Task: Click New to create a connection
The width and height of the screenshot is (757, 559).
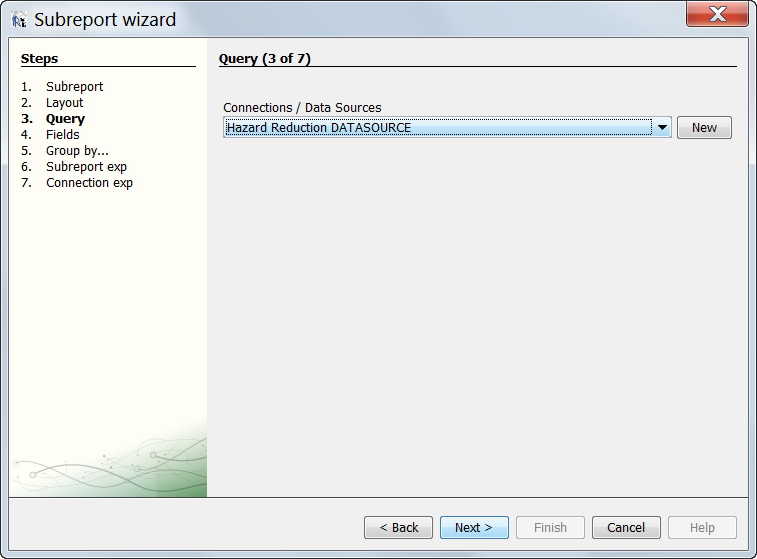Action: coord(704,128)
